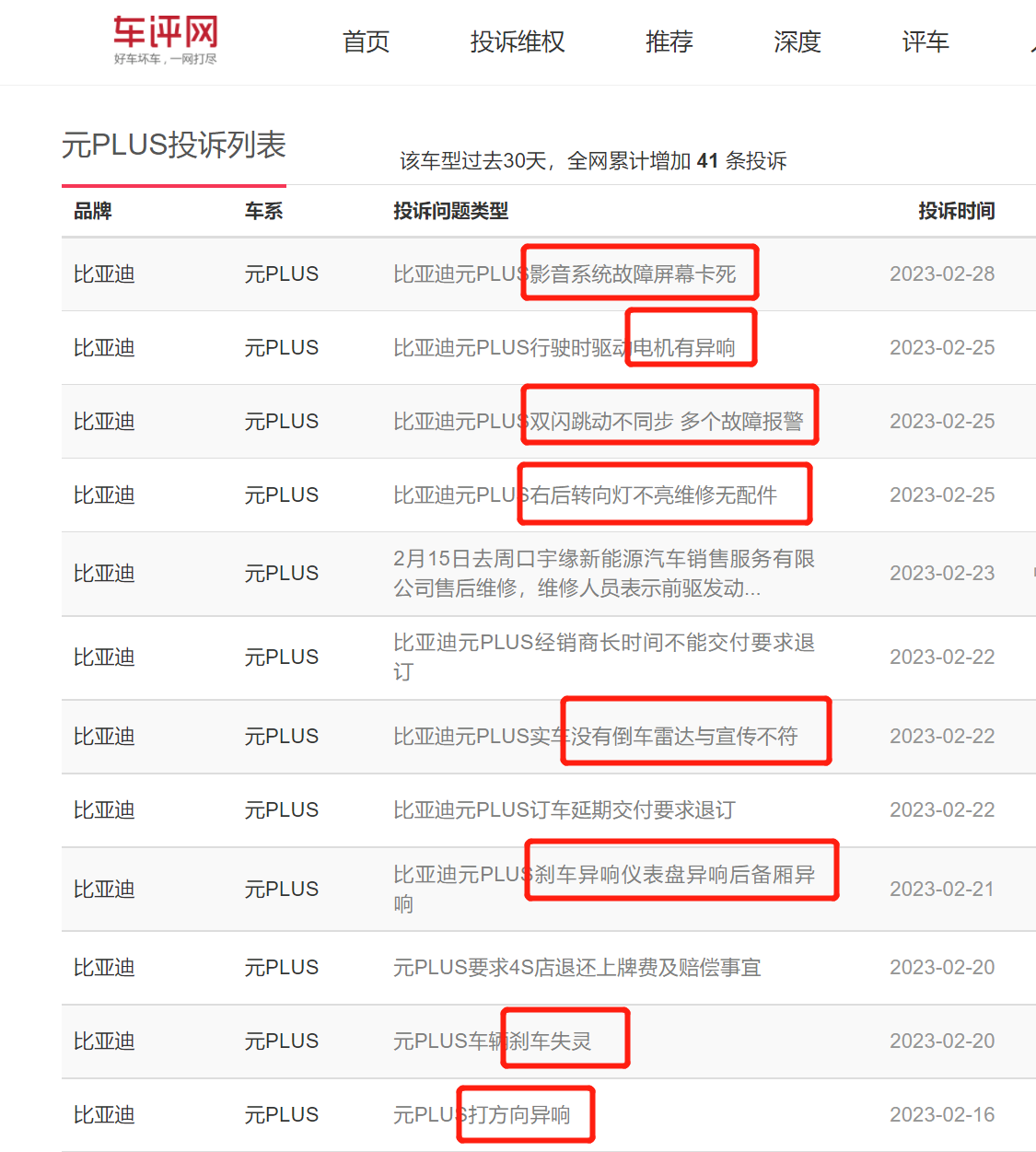
Task: Select the 元PLUS投诉列表 tab heading
Action: tap(174, 145)
